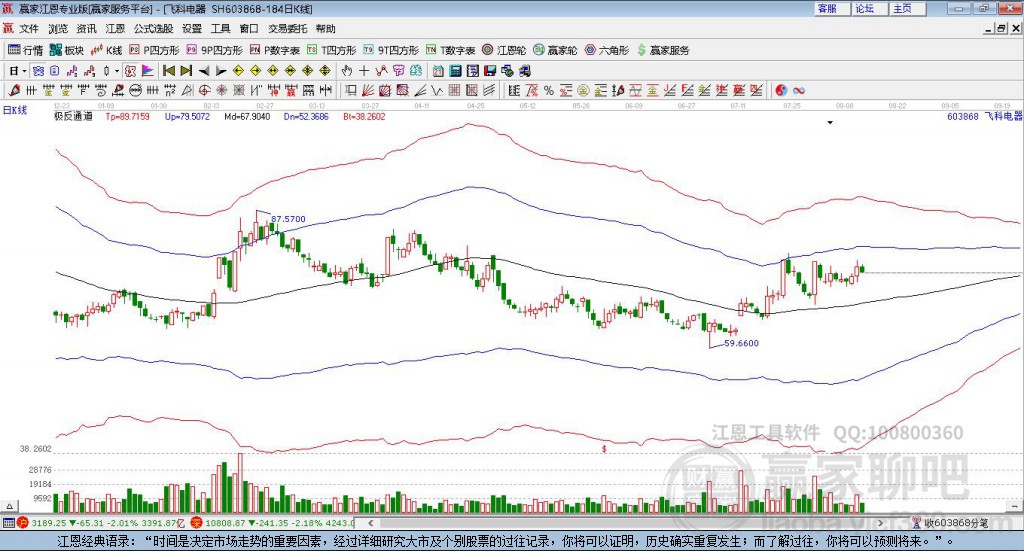Open the 行情 market quotes view
Viewport: 1024px width, 551px height.
pos(25,50)
